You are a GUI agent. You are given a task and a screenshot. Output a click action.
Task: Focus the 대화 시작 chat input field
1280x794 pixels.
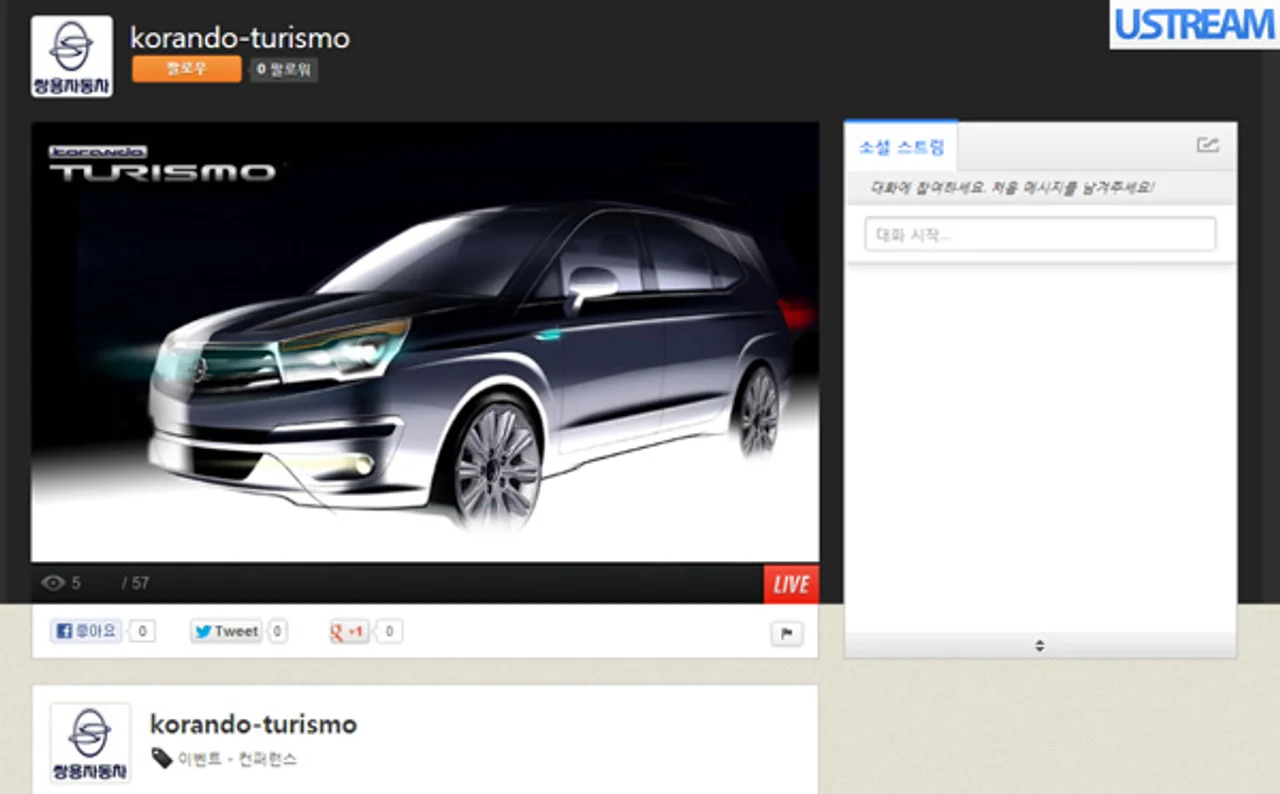pos(1040,235)
